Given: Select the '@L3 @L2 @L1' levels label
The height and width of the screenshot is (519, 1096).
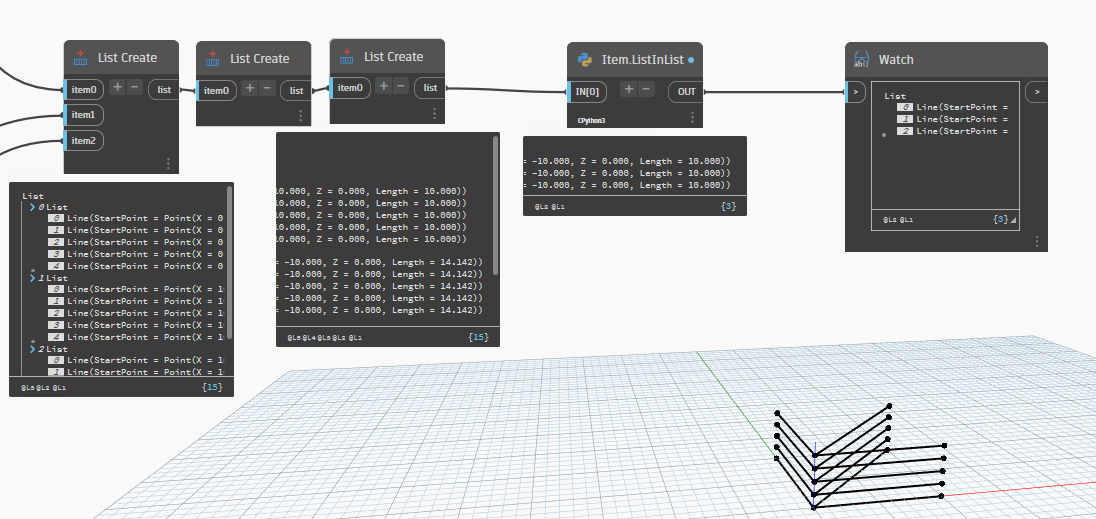Looking at the screenshot, I should pyautogui.click(x=44, y=387).
